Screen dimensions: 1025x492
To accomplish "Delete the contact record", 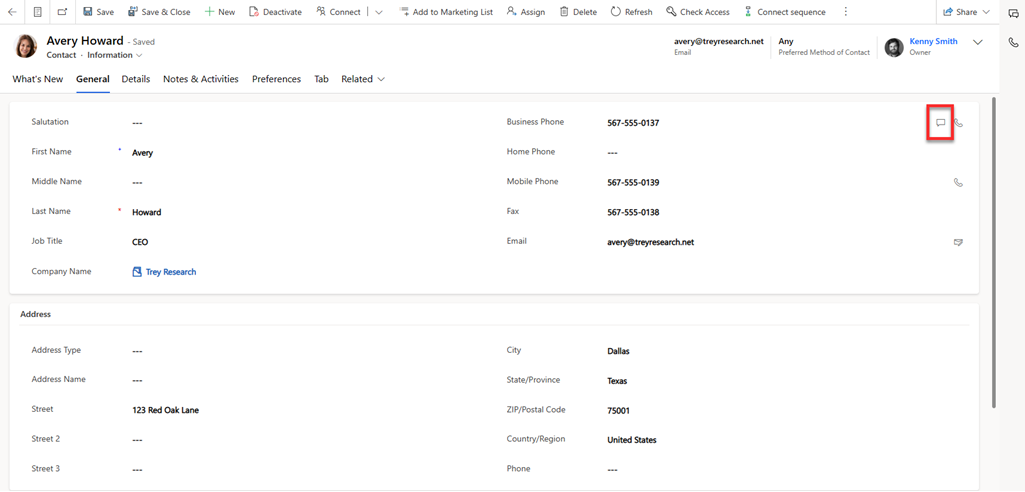I will point(579,12).
